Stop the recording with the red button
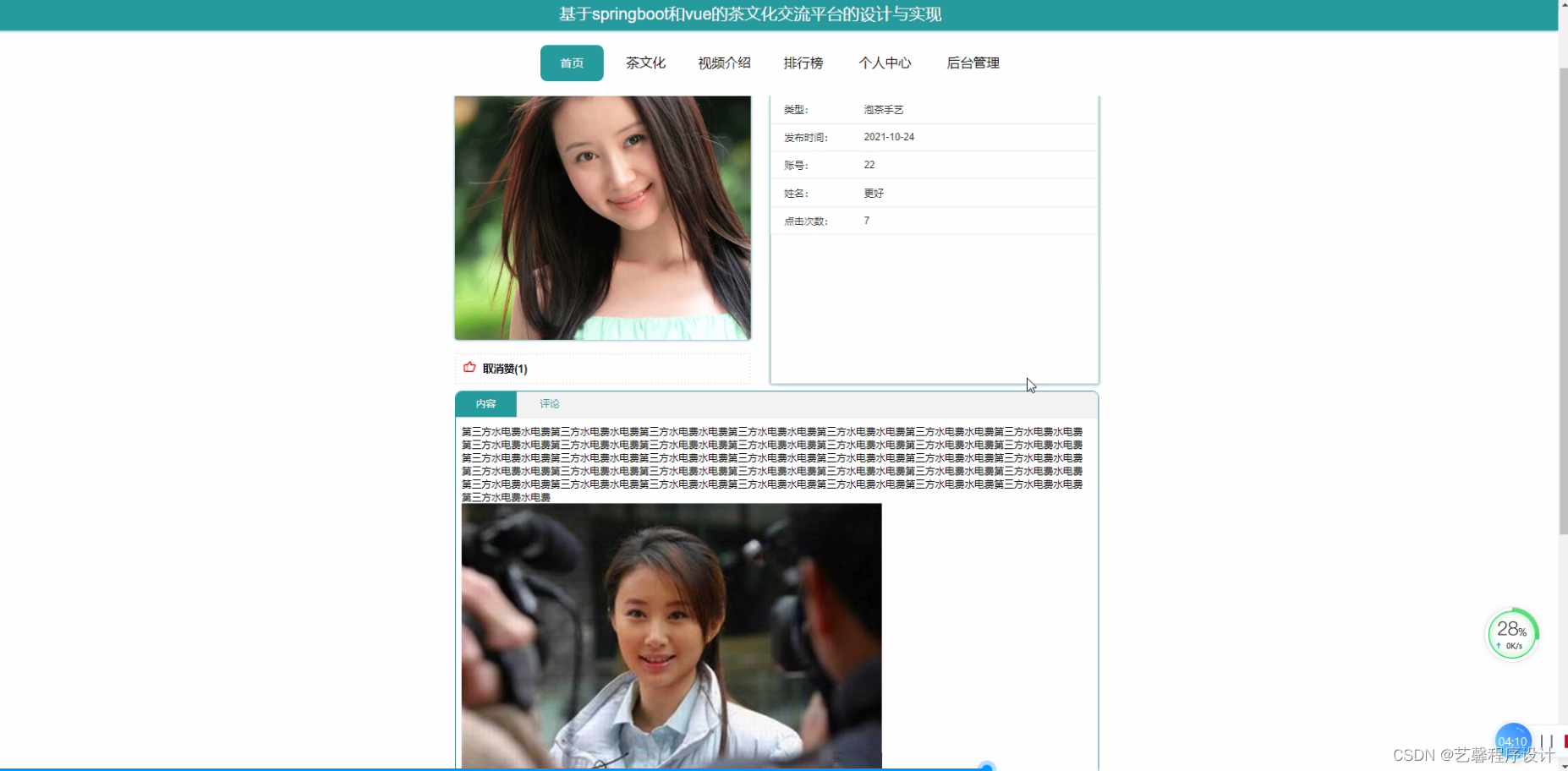The height and width of the screenshot is (771, 1568). 1564,741
